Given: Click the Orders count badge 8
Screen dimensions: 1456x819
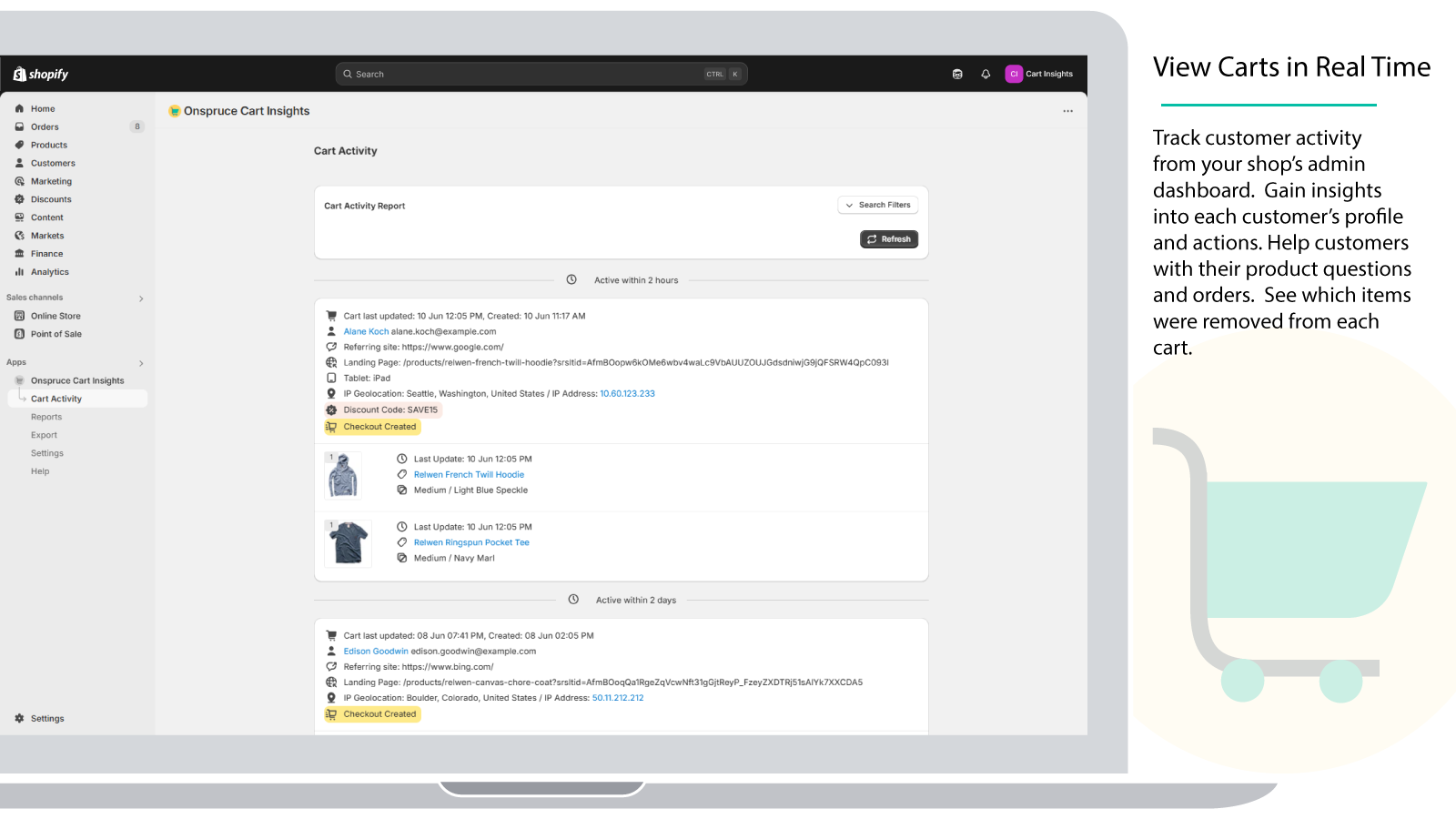Looking at the screenshot, I should tap(137, 127).
